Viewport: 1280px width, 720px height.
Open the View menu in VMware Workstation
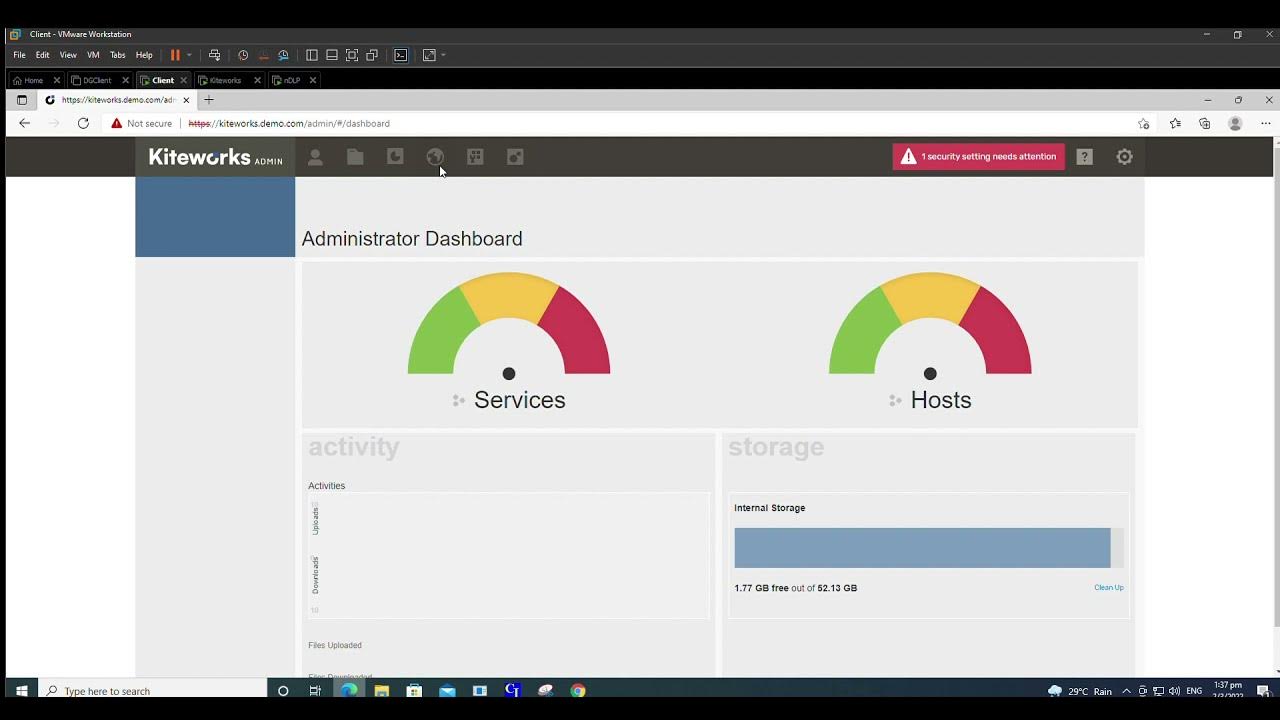click(x=68, y=55)
